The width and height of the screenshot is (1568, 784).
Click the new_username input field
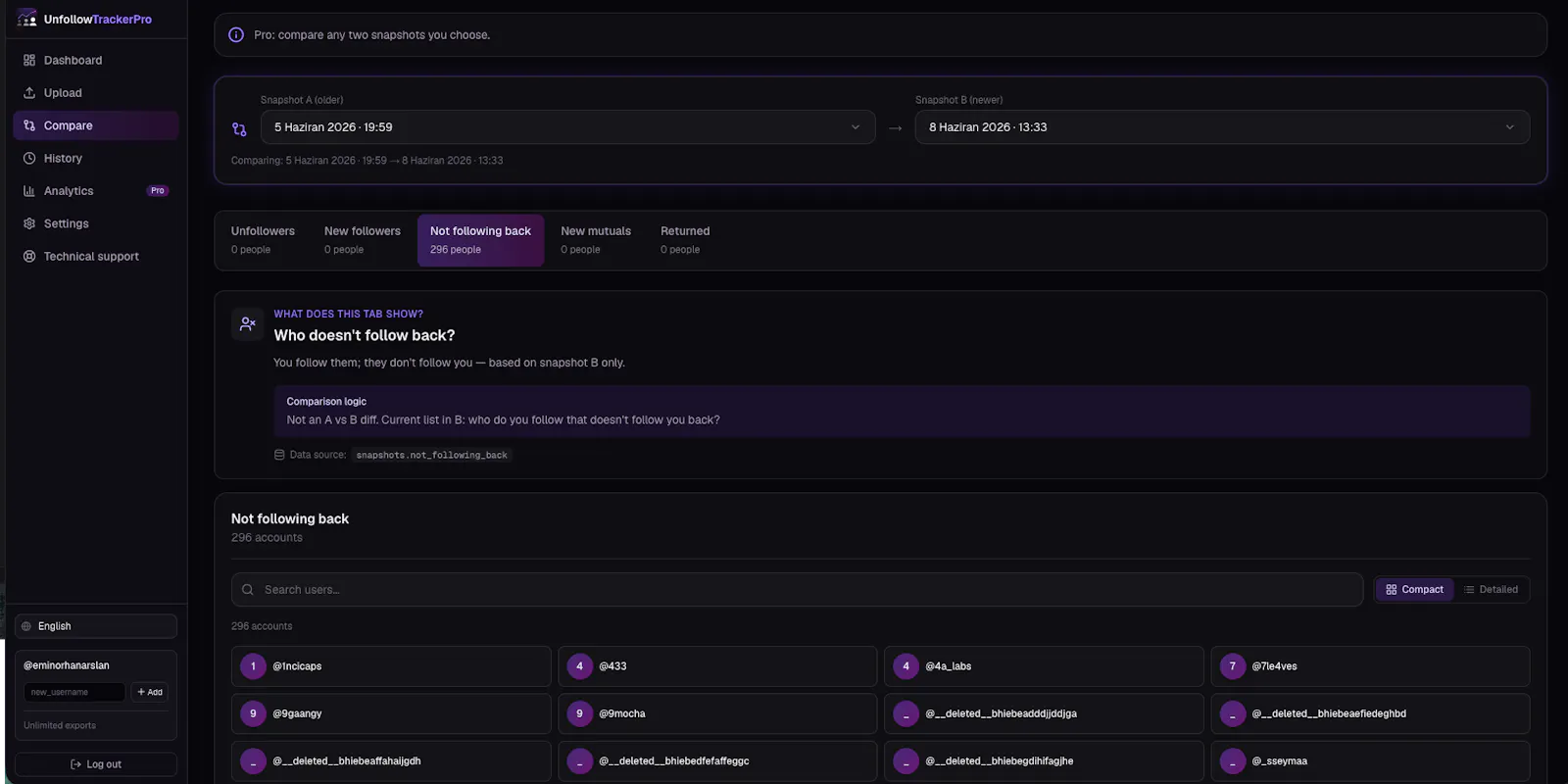(74, 692)
